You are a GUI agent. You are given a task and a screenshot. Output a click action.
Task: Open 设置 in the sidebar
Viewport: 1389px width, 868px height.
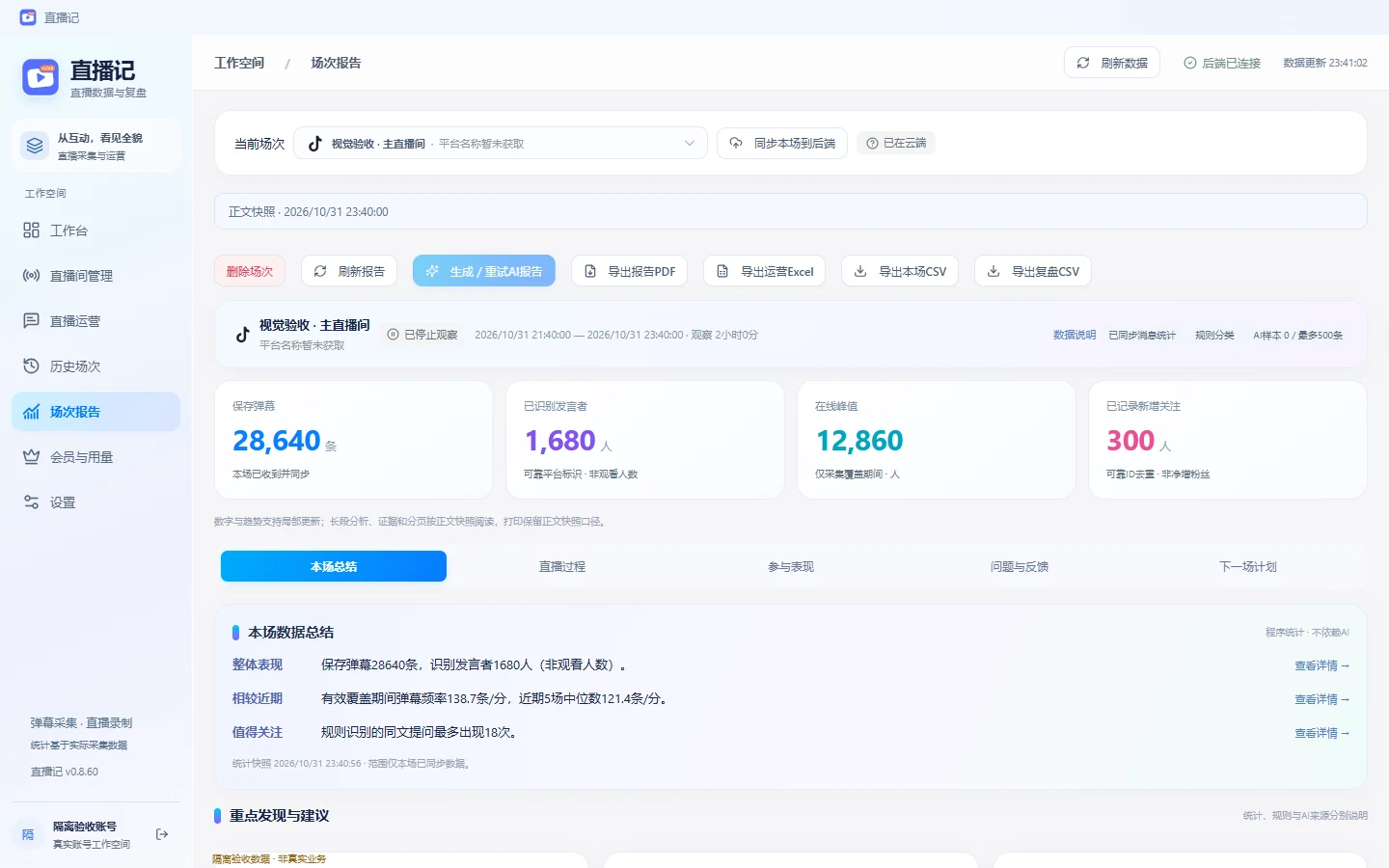95,502
